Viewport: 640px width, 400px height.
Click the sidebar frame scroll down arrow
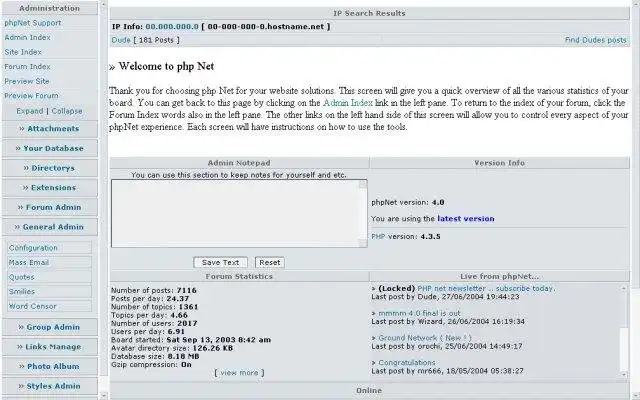103,395
